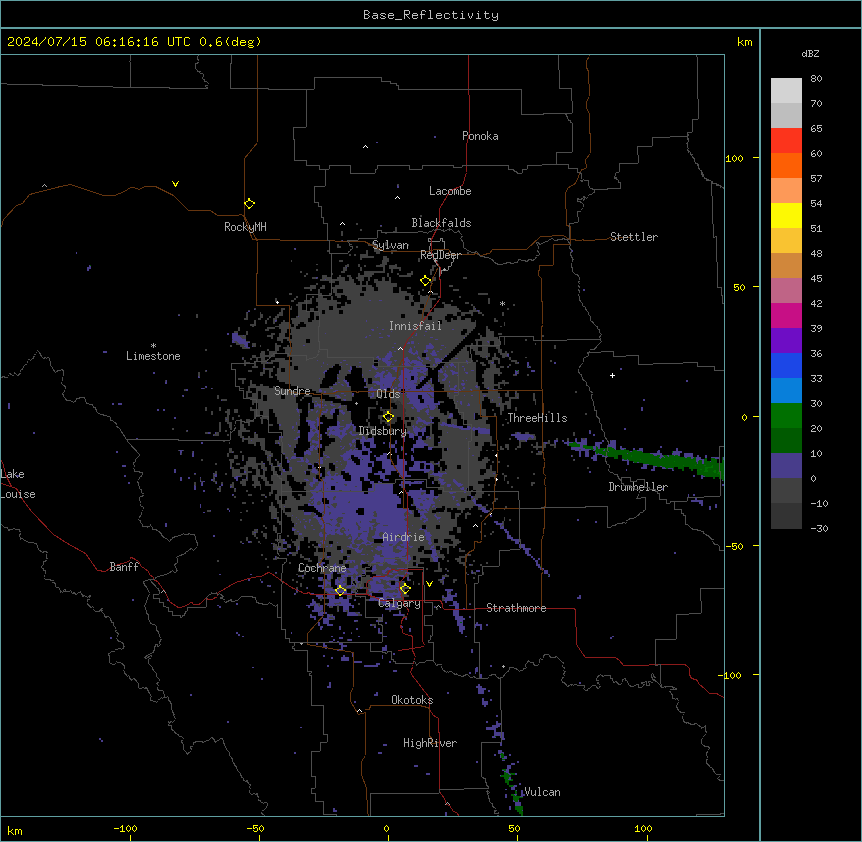The height and width of the screenshot is (842, 862).
Task: Pick the magenta 39-42 dBZ swatch
Action: pyautogui.click(x=786, y=315)
